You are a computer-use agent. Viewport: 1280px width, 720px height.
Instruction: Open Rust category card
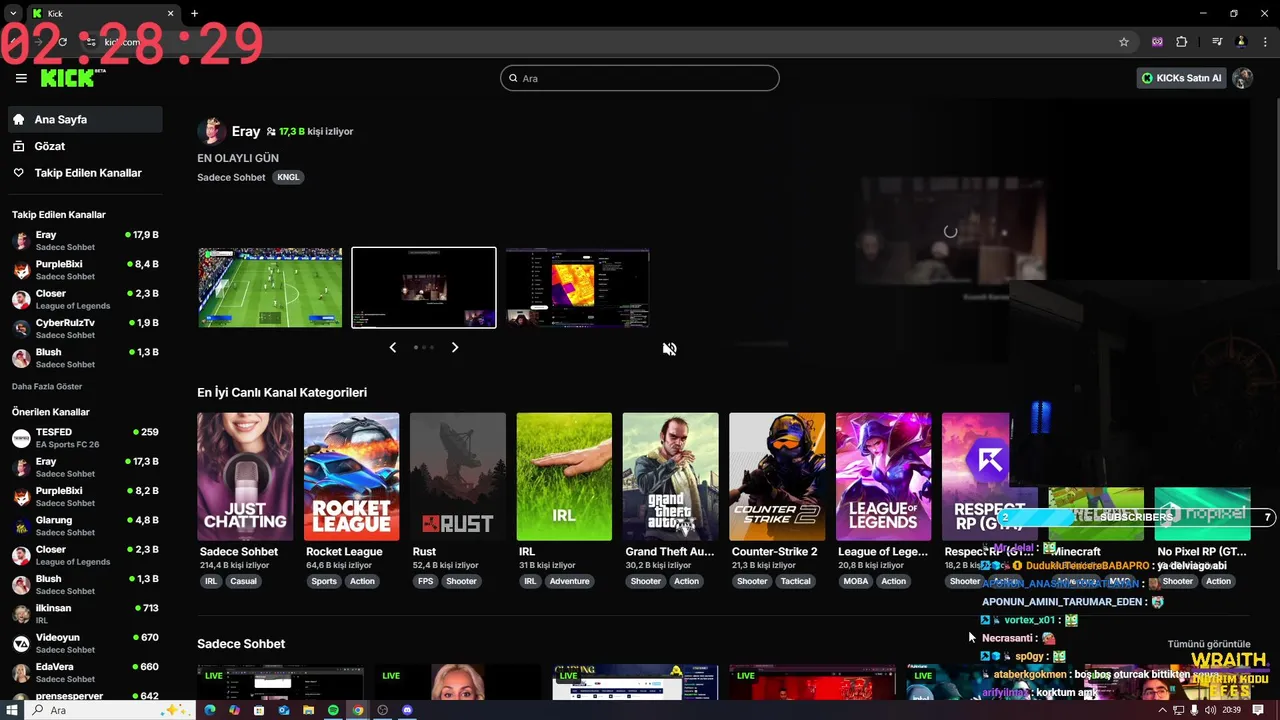458,477
